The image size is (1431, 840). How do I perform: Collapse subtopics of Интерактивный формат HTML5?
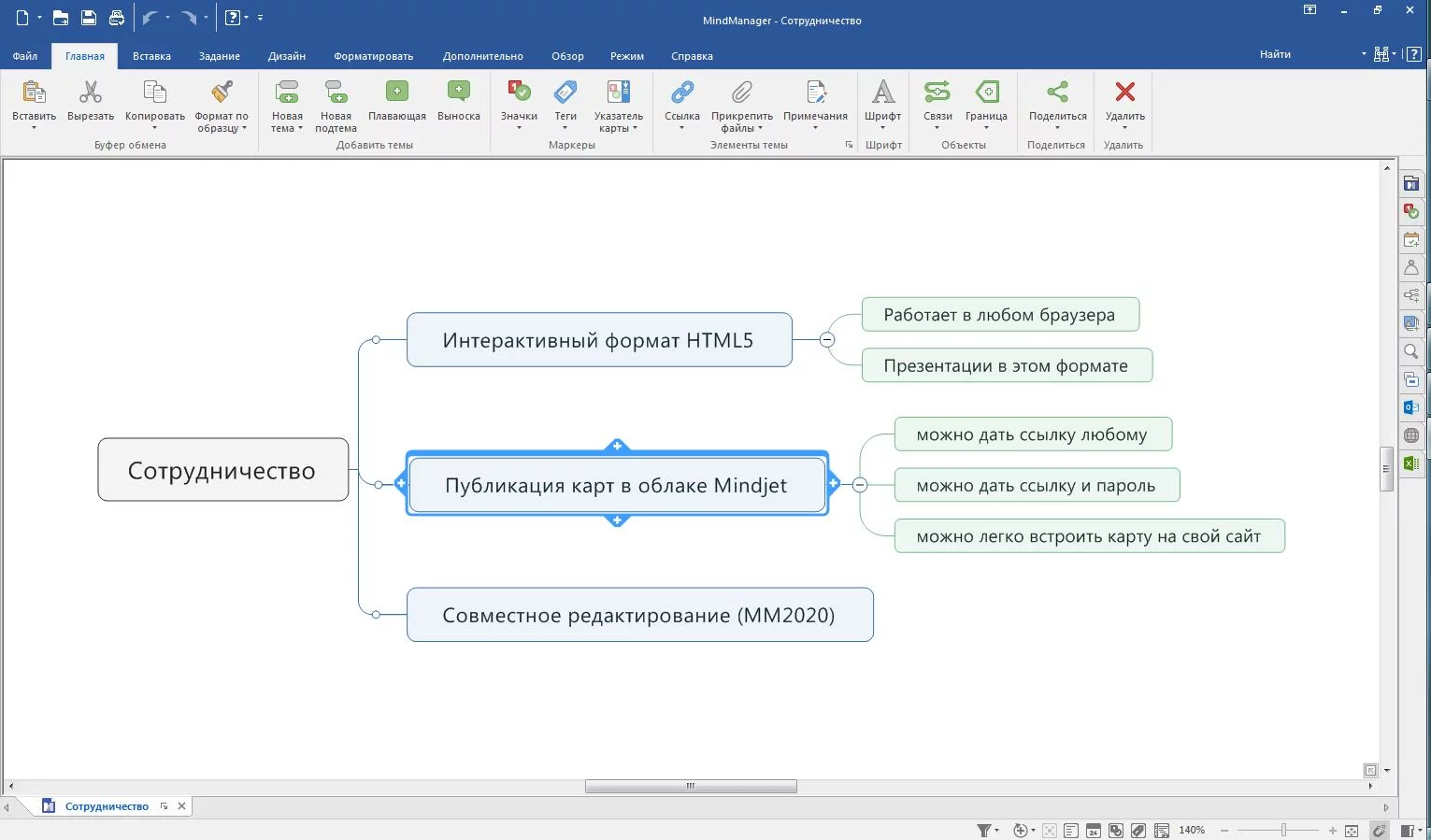[x=827, y=340]
